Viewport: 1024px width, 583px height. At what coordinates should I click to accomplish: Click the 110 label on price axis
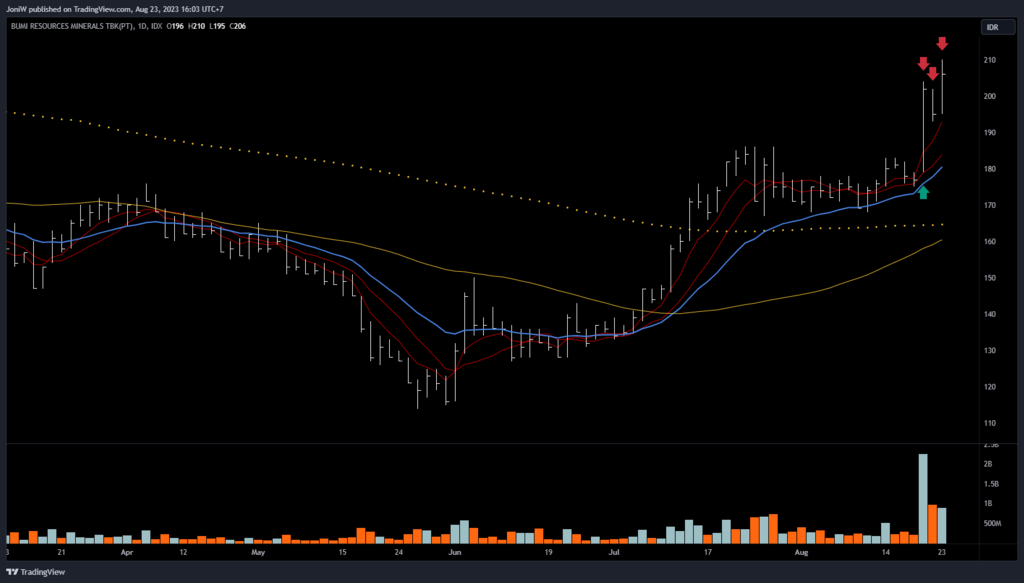(990, 423)
